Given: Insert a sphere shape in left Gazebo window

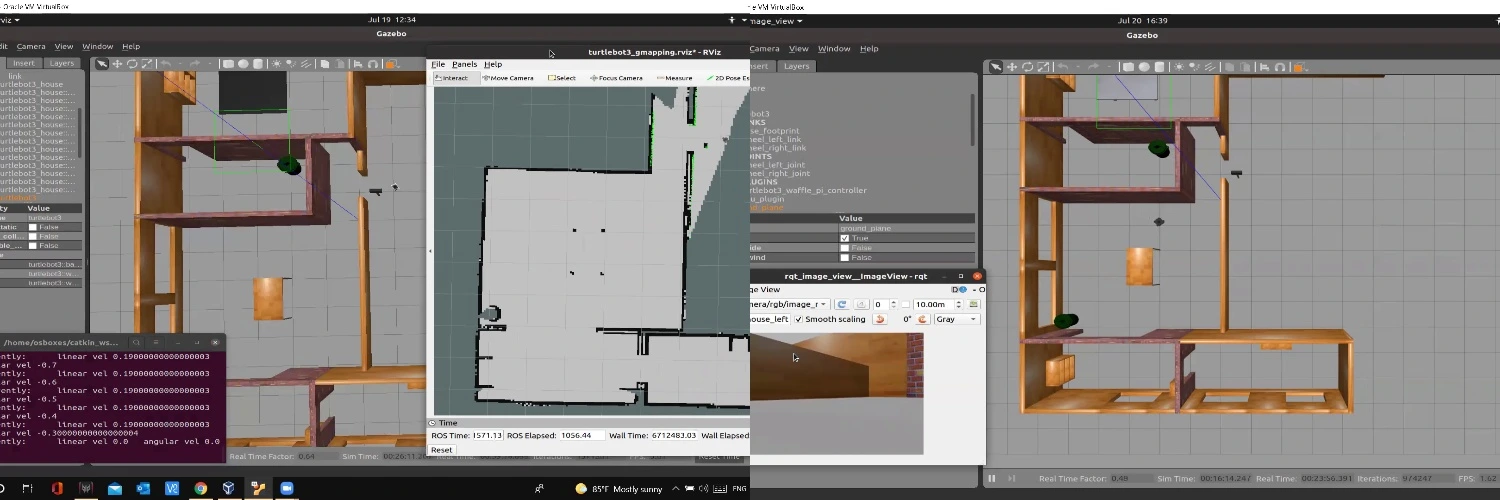Looking at the screenshot, I should (243, 64).
